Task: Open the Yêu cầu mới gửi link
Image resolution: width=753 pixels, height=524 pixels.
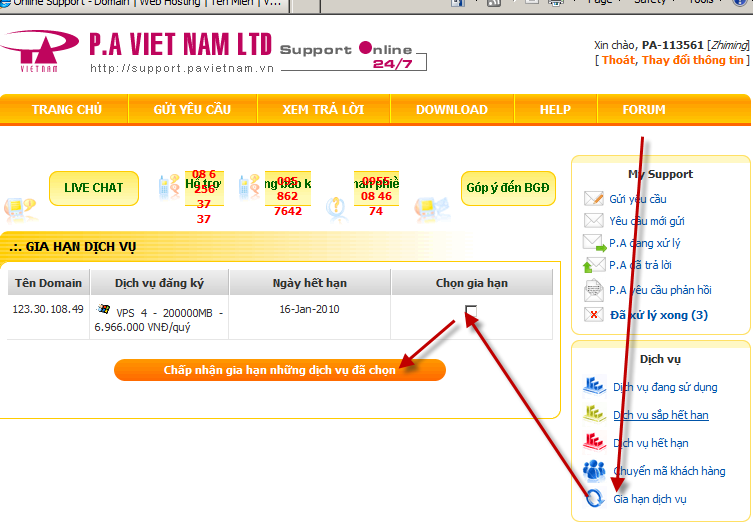Action: (x=647, y=221)
